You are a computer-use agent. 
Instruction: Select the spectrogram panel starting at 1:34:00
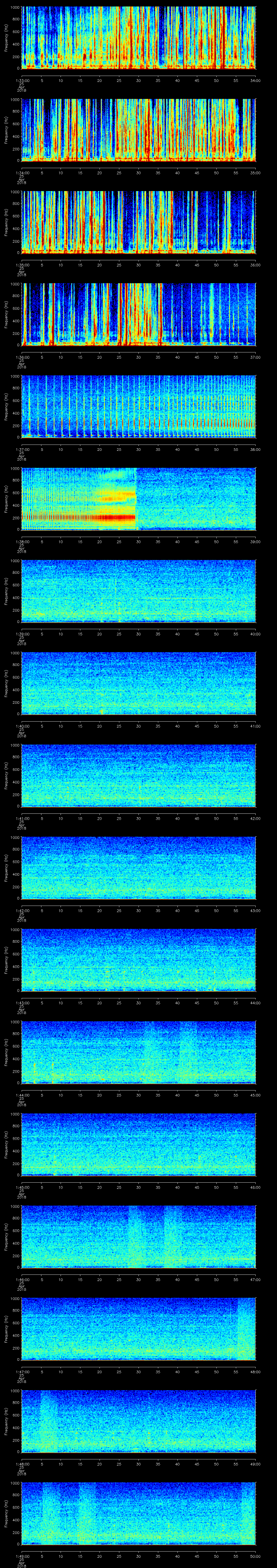click(x=138, y=130)
